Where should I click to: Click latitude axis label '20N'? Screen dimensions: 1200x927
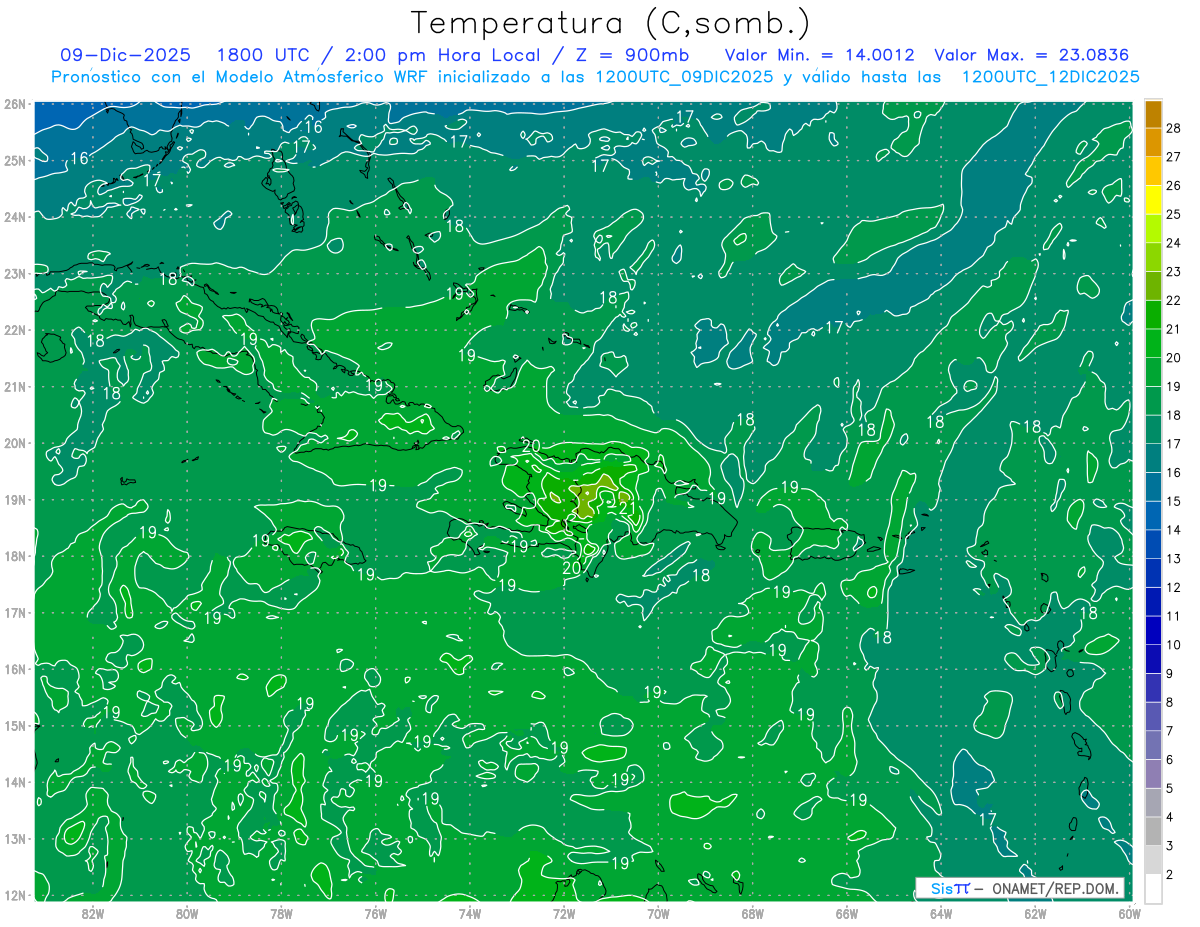coord(15,443)
